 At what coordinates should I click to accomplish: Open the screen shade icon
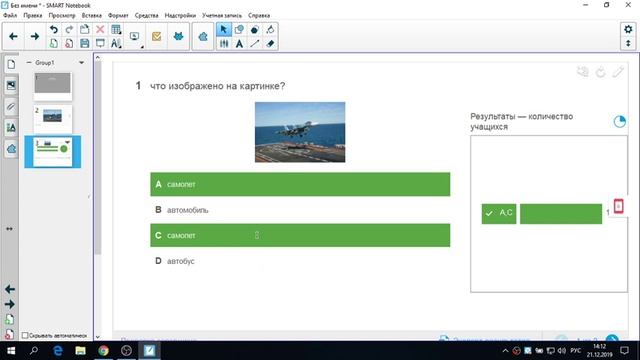coord(100,43)
